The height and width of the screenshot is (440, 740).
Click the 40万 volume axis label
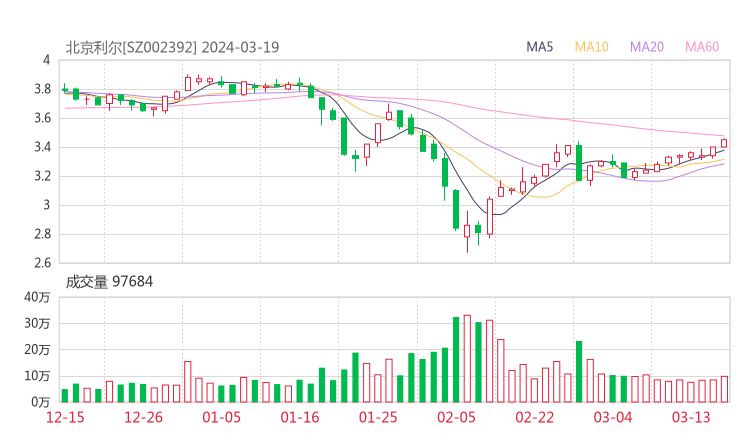(x=37, y=297)
